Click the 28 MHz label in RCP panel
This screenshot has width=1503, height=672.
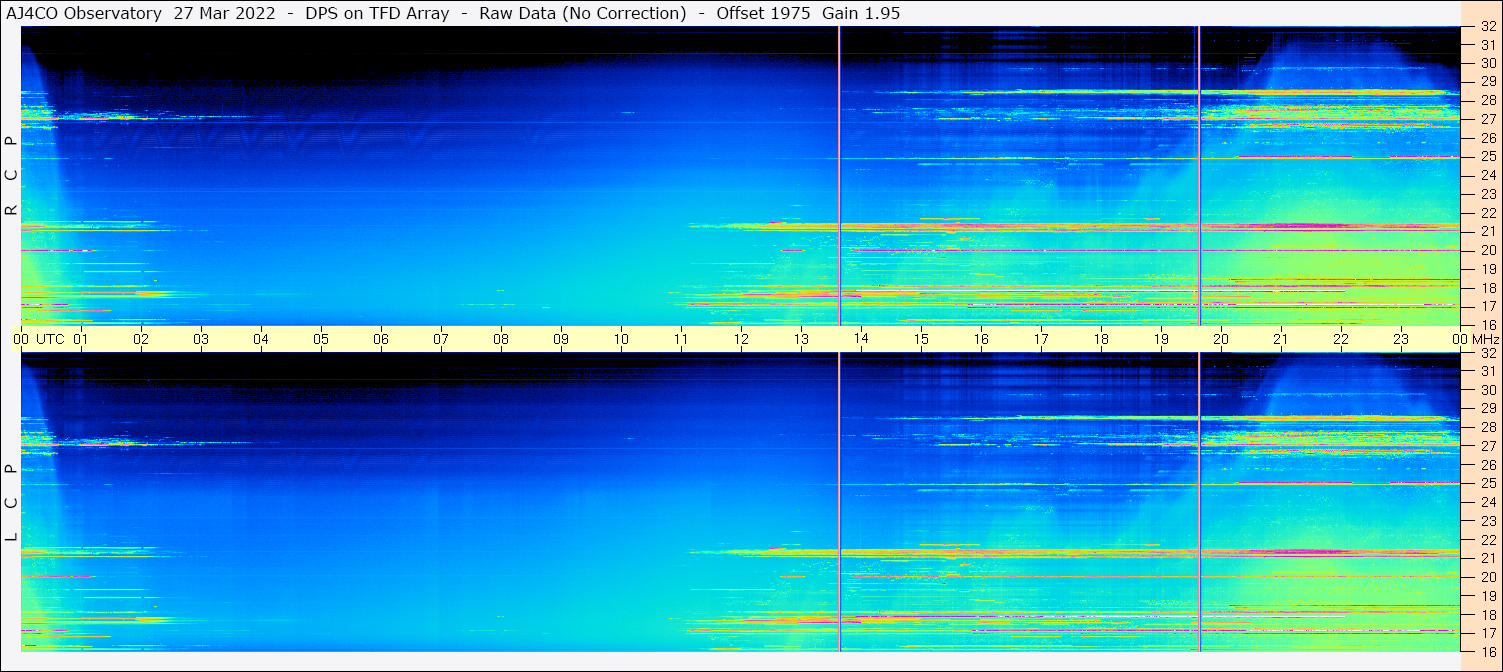(x=1488, y=101)
